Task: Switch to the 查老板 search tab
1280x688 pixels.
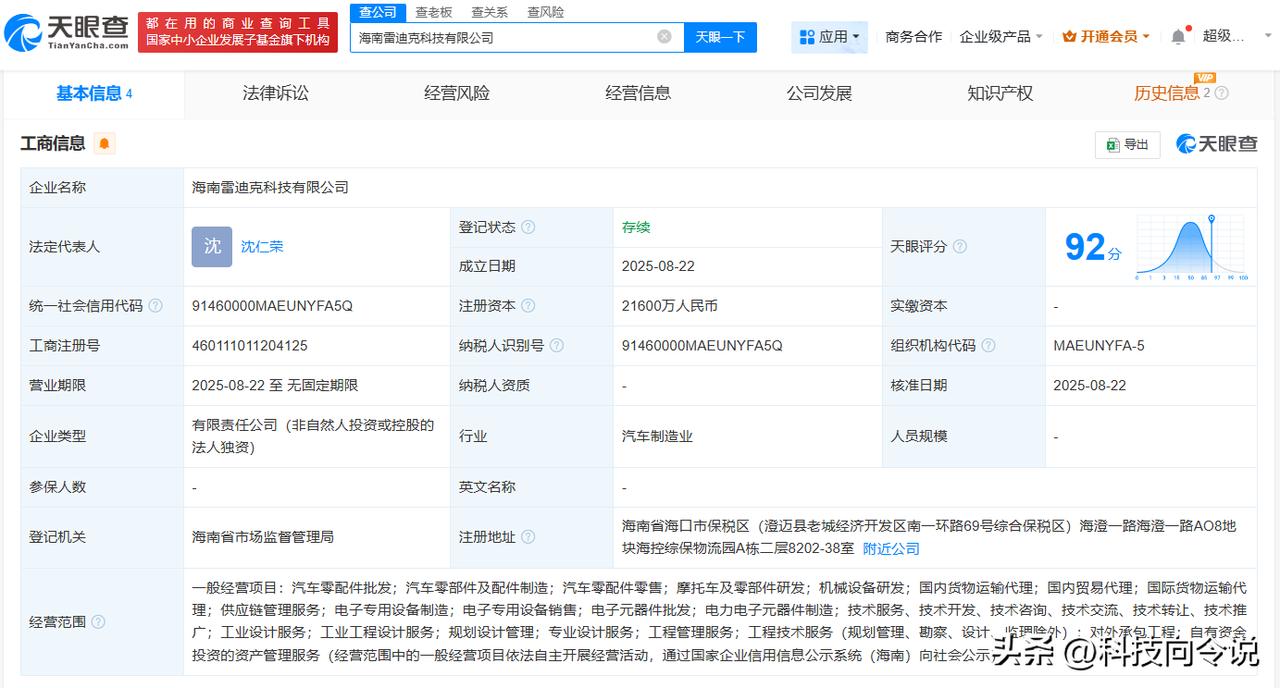Action: click(x=434, y=12)
